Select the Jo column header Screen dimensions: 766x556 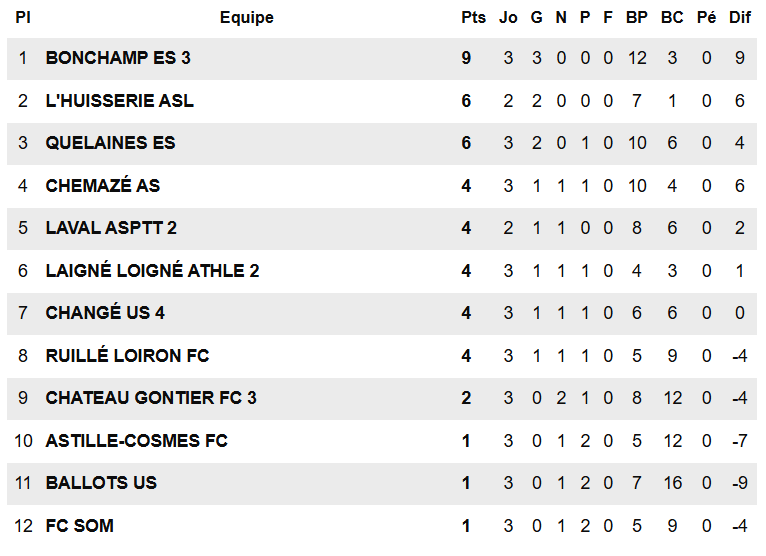[508, 17]
